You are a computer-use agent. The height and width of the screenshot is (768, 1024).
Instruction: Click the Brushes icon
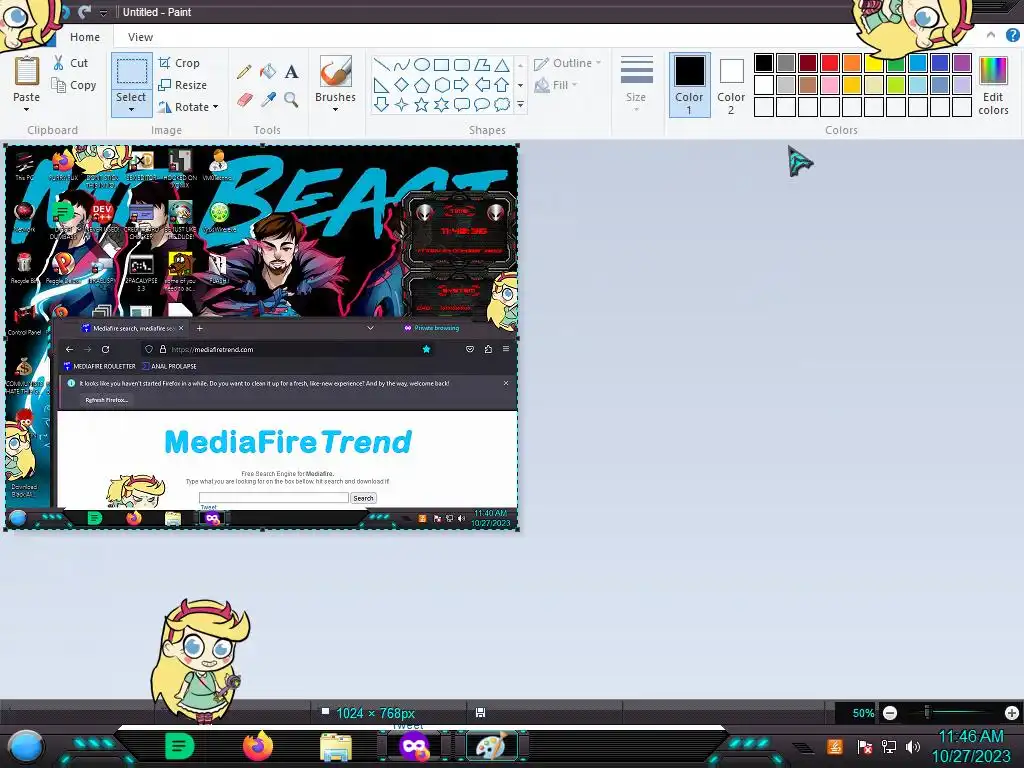(336, 72)
